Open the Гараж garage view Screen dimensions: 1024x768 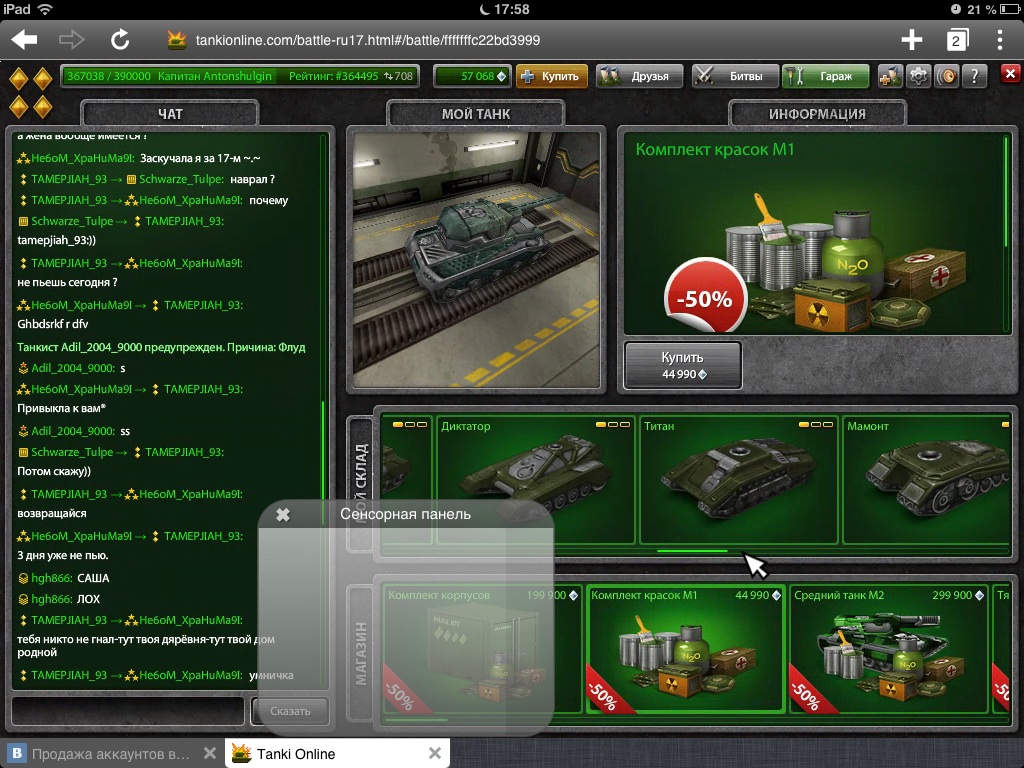pyautogui.click(x=825, y=76)
